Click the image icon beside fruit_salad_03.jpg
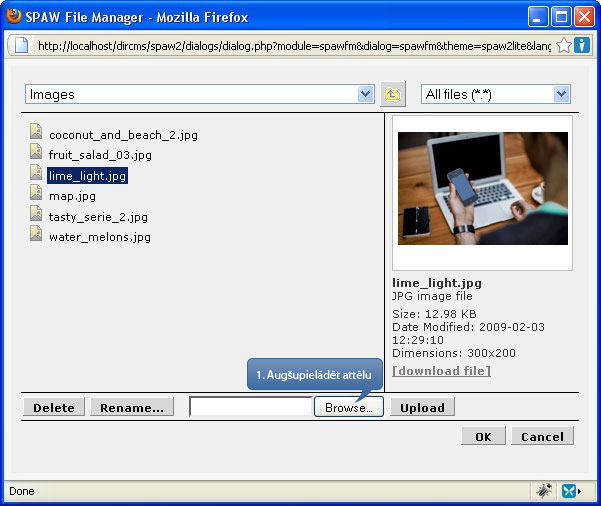This screenshot has height=506, width=601. [x=36, y=151]
